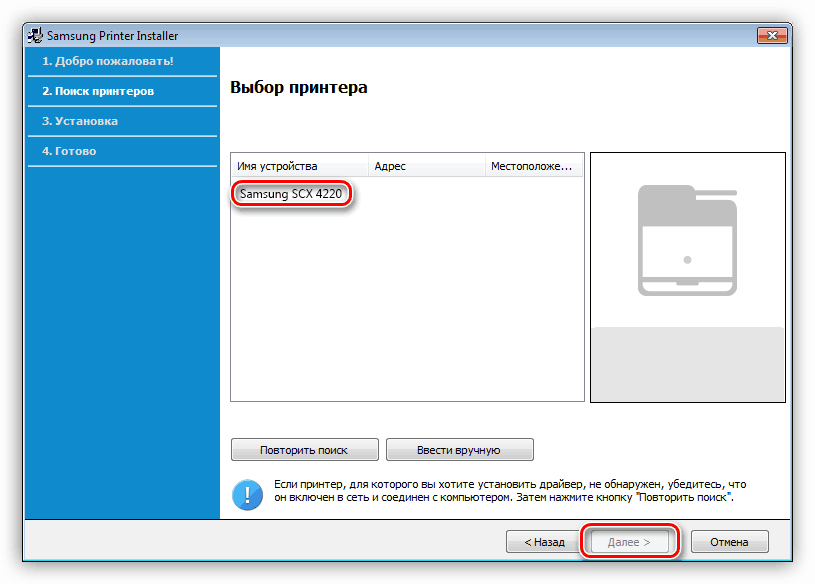815x584 pixels.
Task: Select step '2. Поиск принтеров' in the sidebar
Action: [98, 91]
